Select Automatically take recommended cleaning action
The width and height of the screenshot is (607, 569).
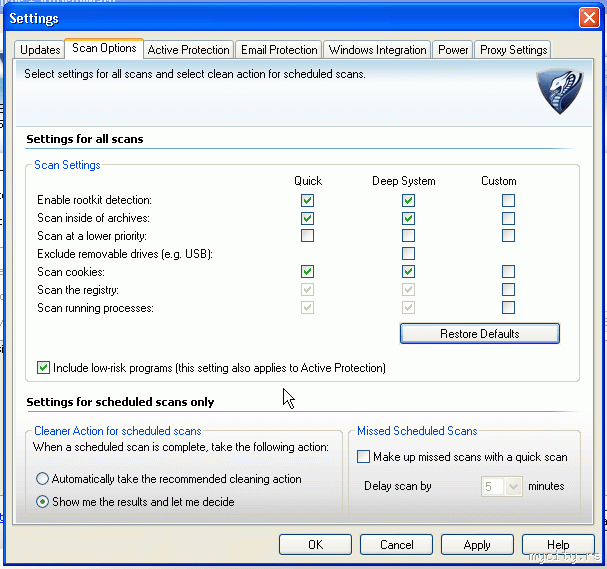coord(43,479)
